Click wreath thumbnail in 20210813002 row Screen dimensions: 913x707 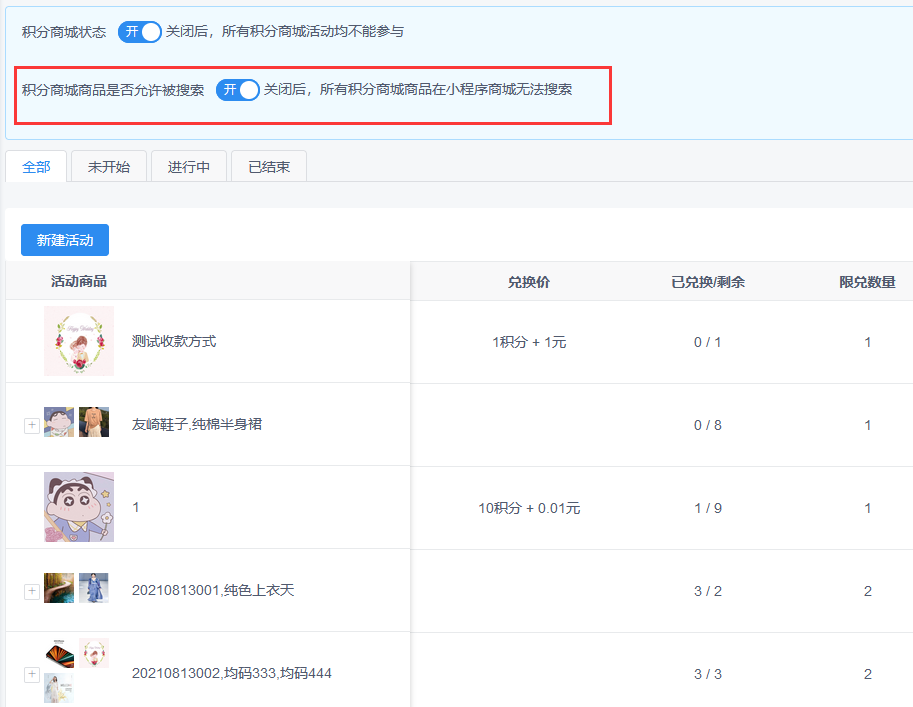click(x=94, y=653)
